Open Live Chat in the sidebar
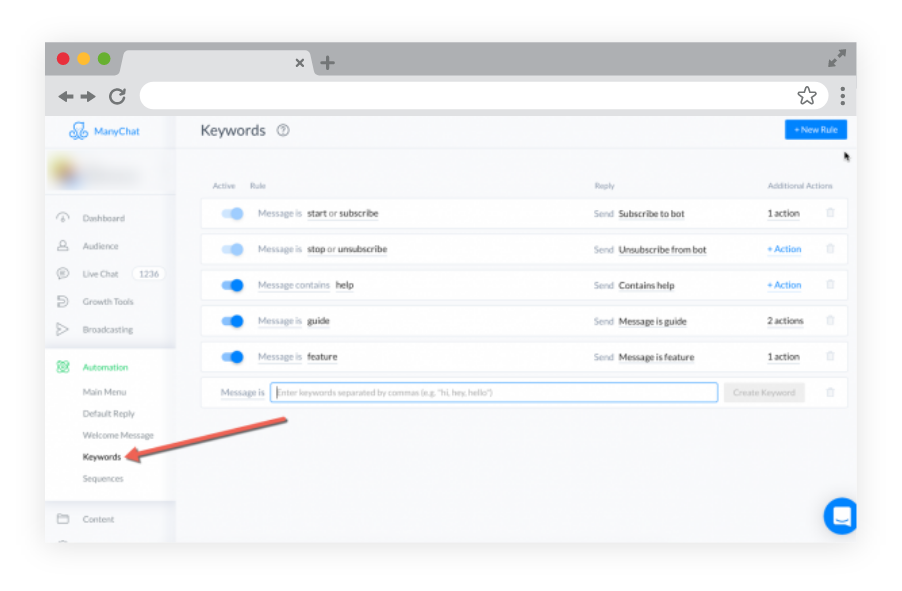The image size is (902, 591). point(100,274)
